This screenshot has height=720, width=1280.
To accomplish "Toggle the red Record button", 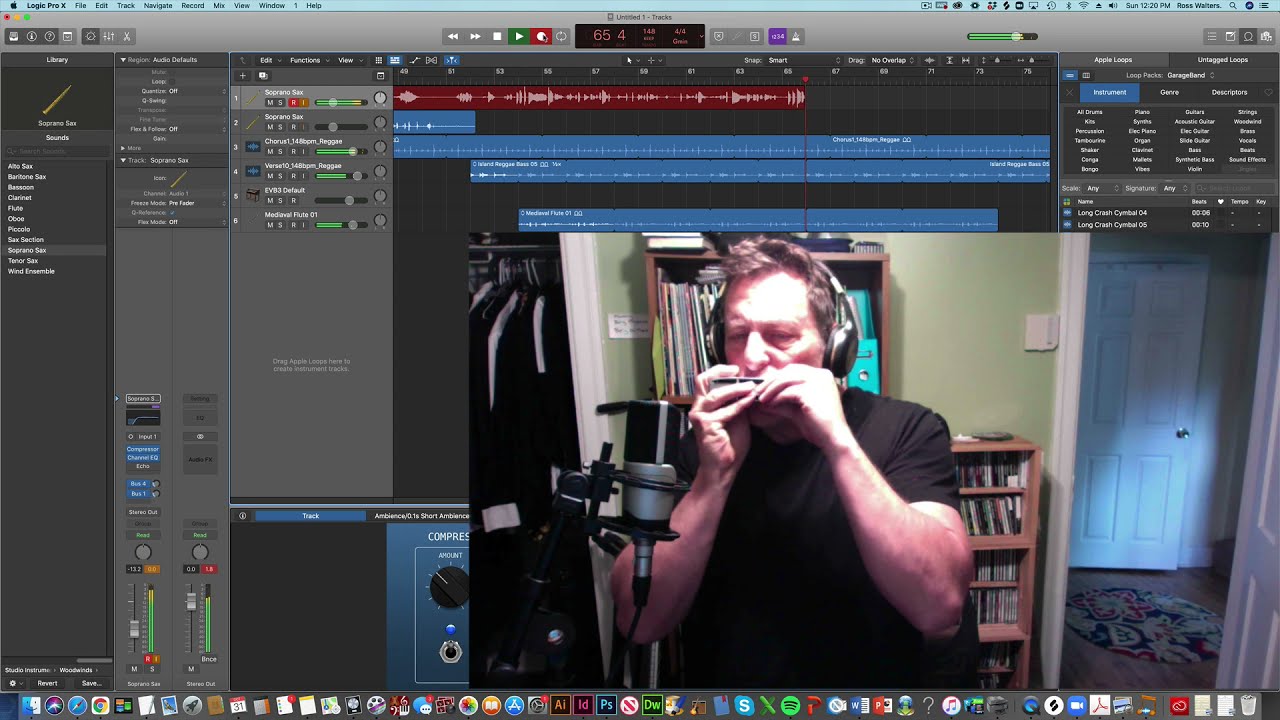I will (541, 36).
